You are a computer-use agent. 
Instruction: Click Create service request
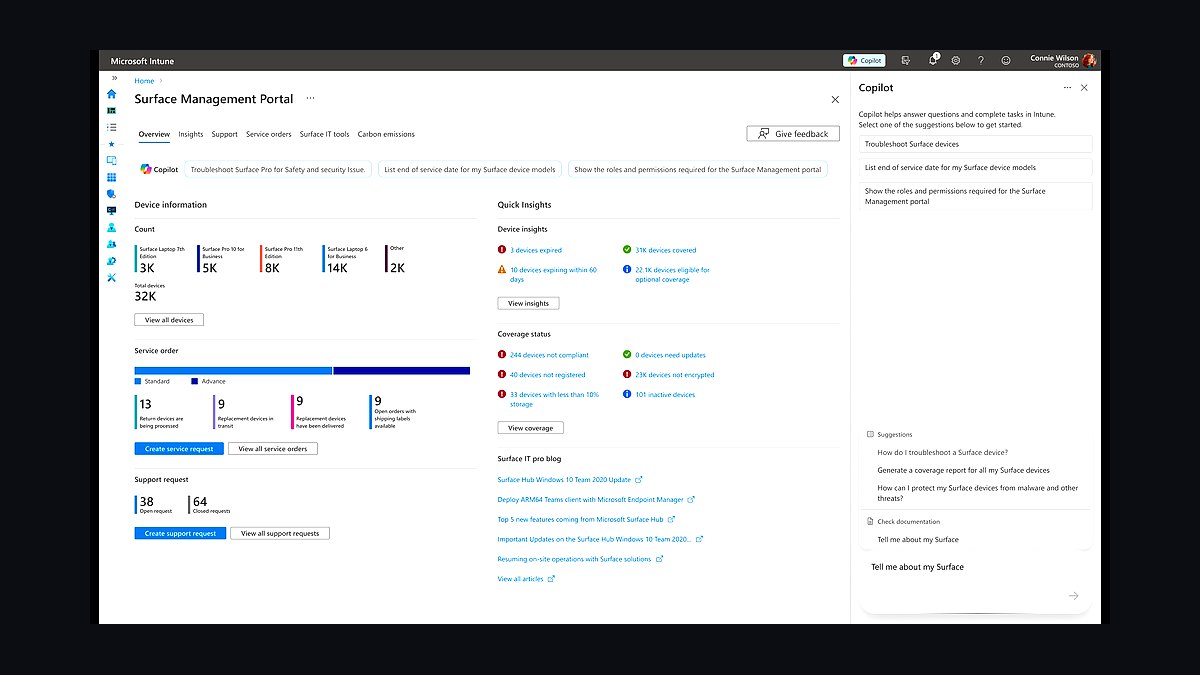179,449
